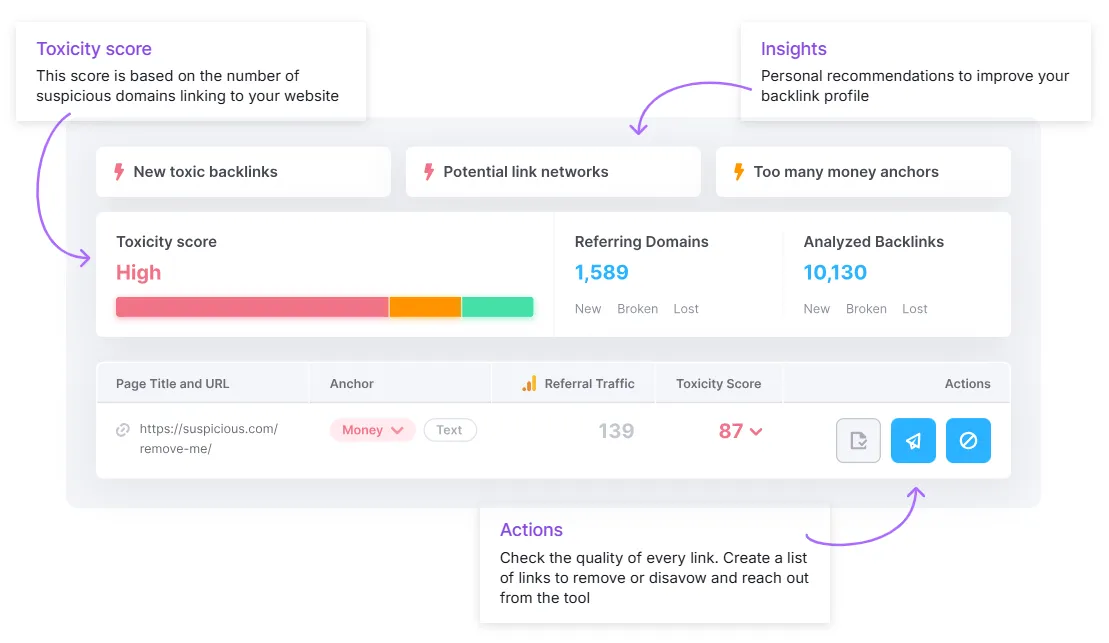The image size is (1109, 643).
Task: Click Lost under Referring Domains
Action: (x=686, y=308)
